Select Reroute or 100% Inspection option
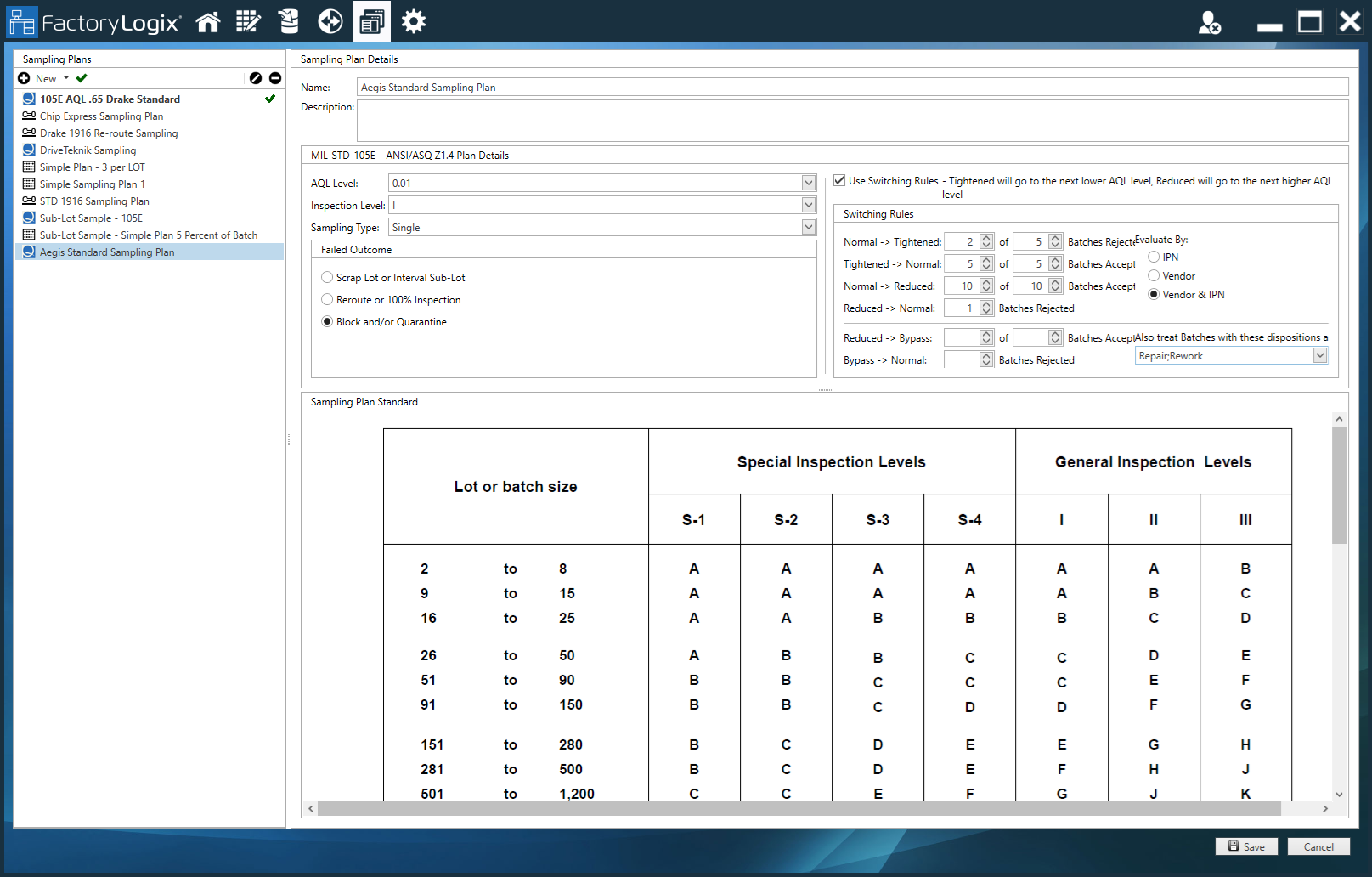This screenshot has width=1372, height=877. click(327, 299)
